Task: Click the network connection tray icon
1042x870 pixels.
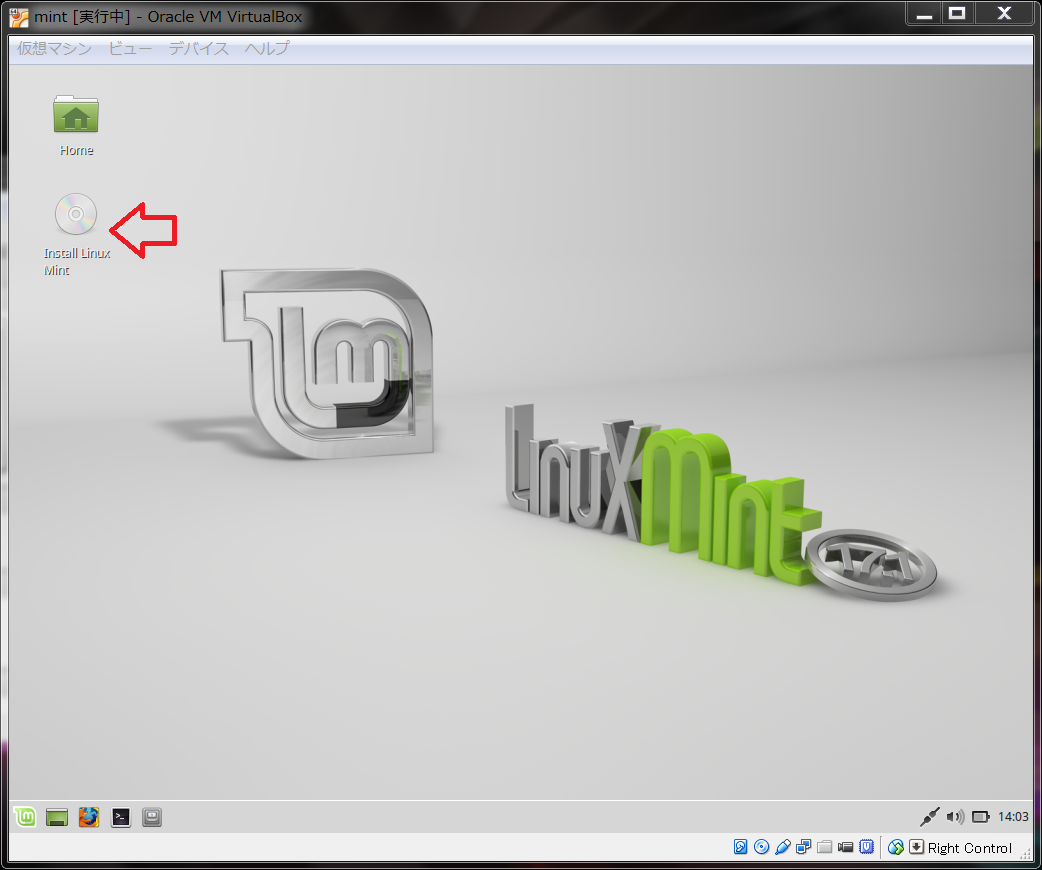Action: click(930, 817)
